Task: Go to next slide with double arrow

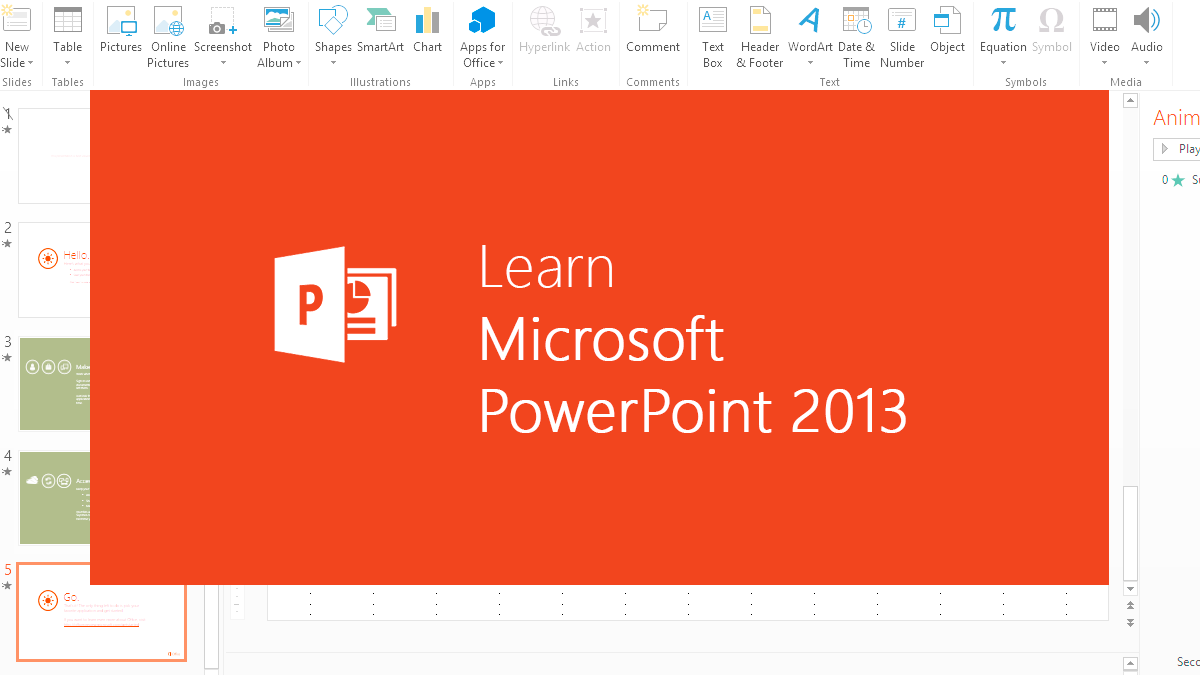Action: pyautogui.click(x=1130, y=622)
